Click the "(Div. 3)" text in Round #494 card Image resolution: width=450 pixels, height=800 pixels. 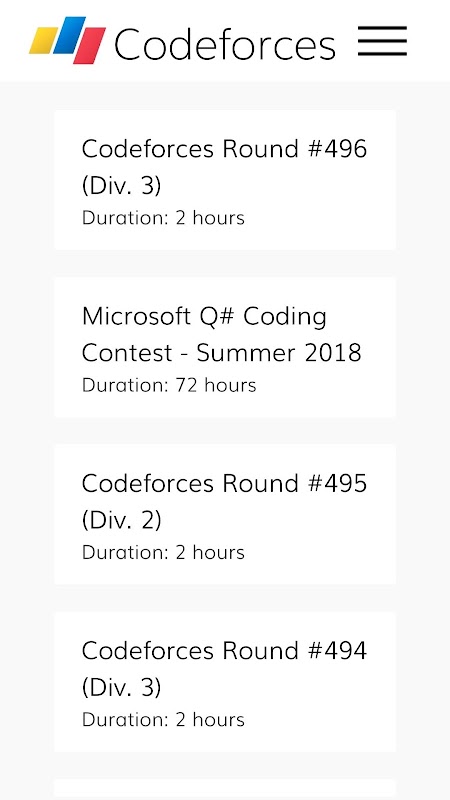coord(121,687)
